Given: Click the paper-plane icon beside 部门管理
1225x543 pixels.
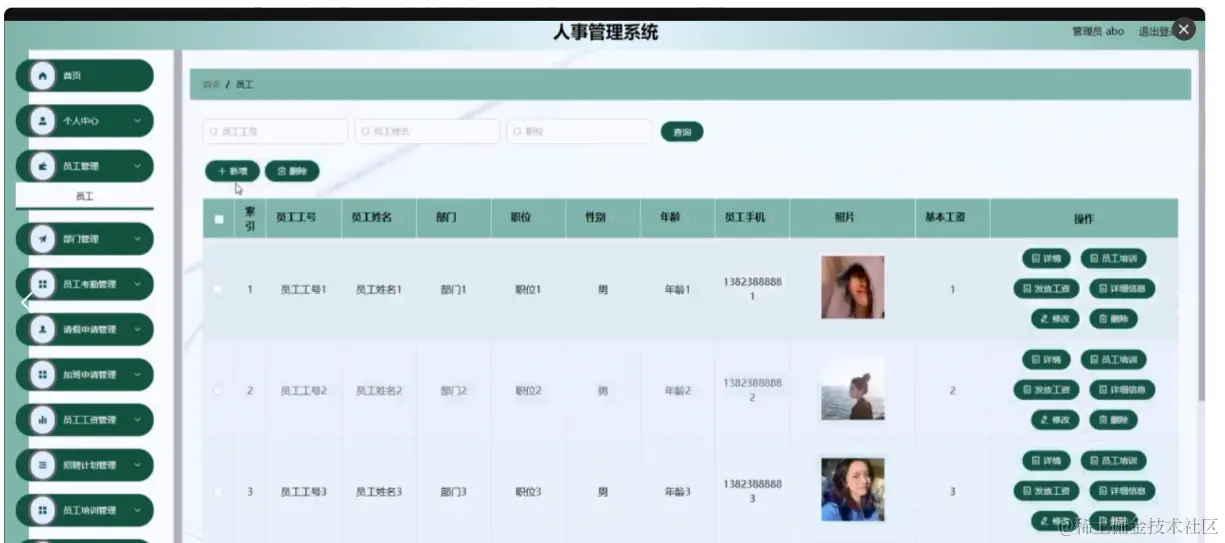Looking at the screenshot, I should pos(42,239).
